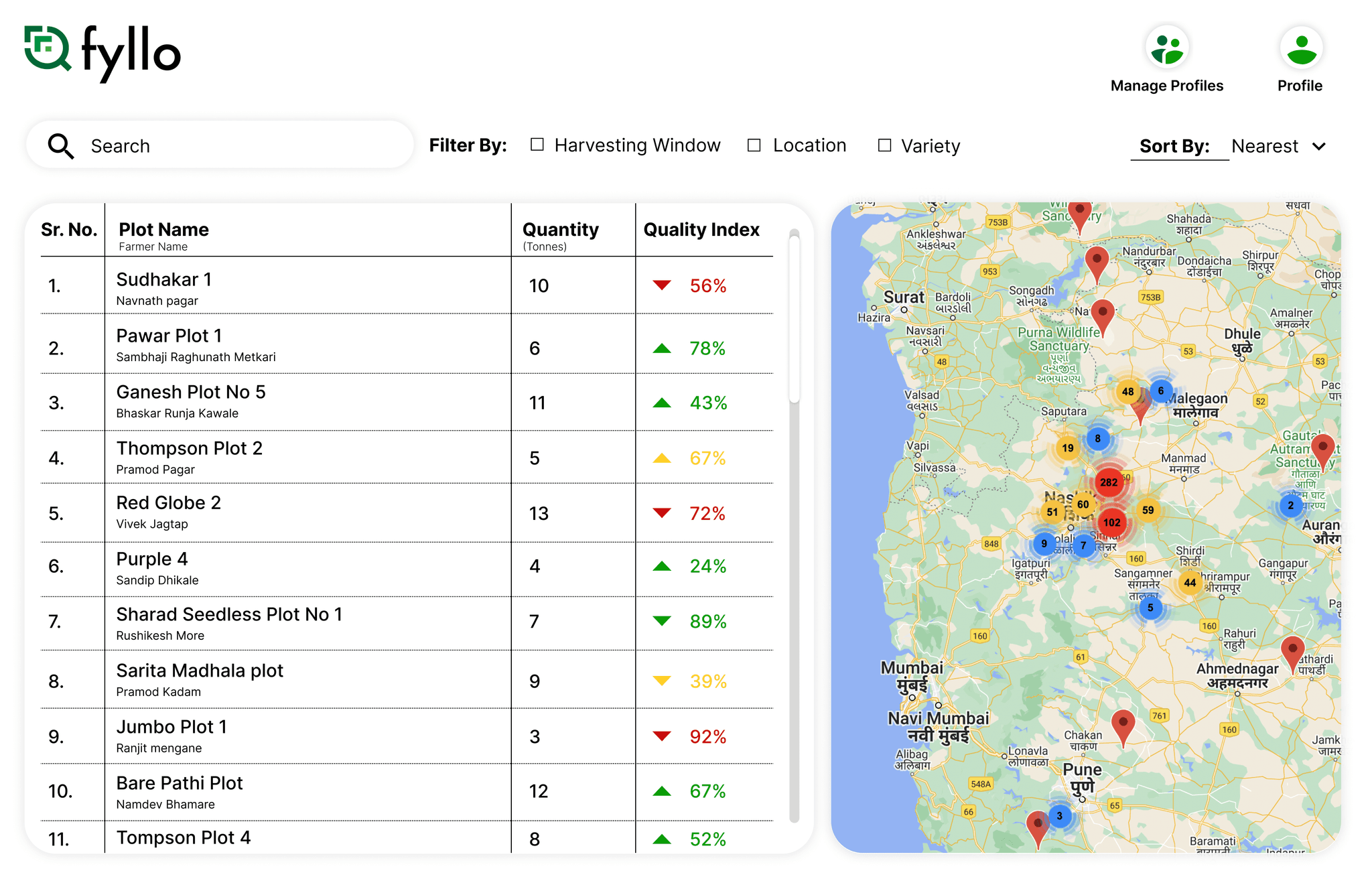Click the Manage Profiles icon
The image size is (1372, 891).
tap(1167, 48)
